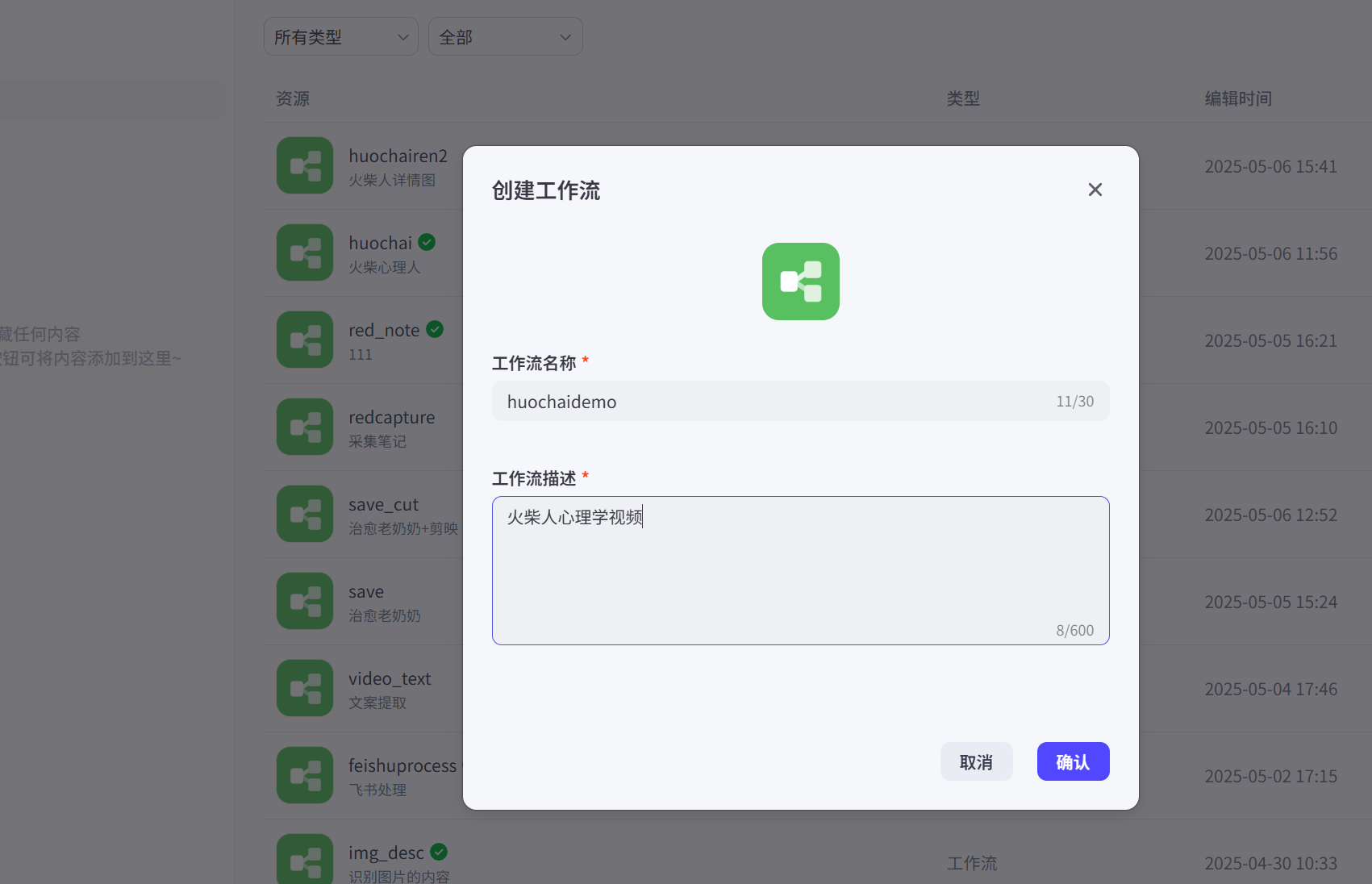Click the published checkmark next to img_desc
Viewport: 1372px width, 884px height.
(439, 852)
